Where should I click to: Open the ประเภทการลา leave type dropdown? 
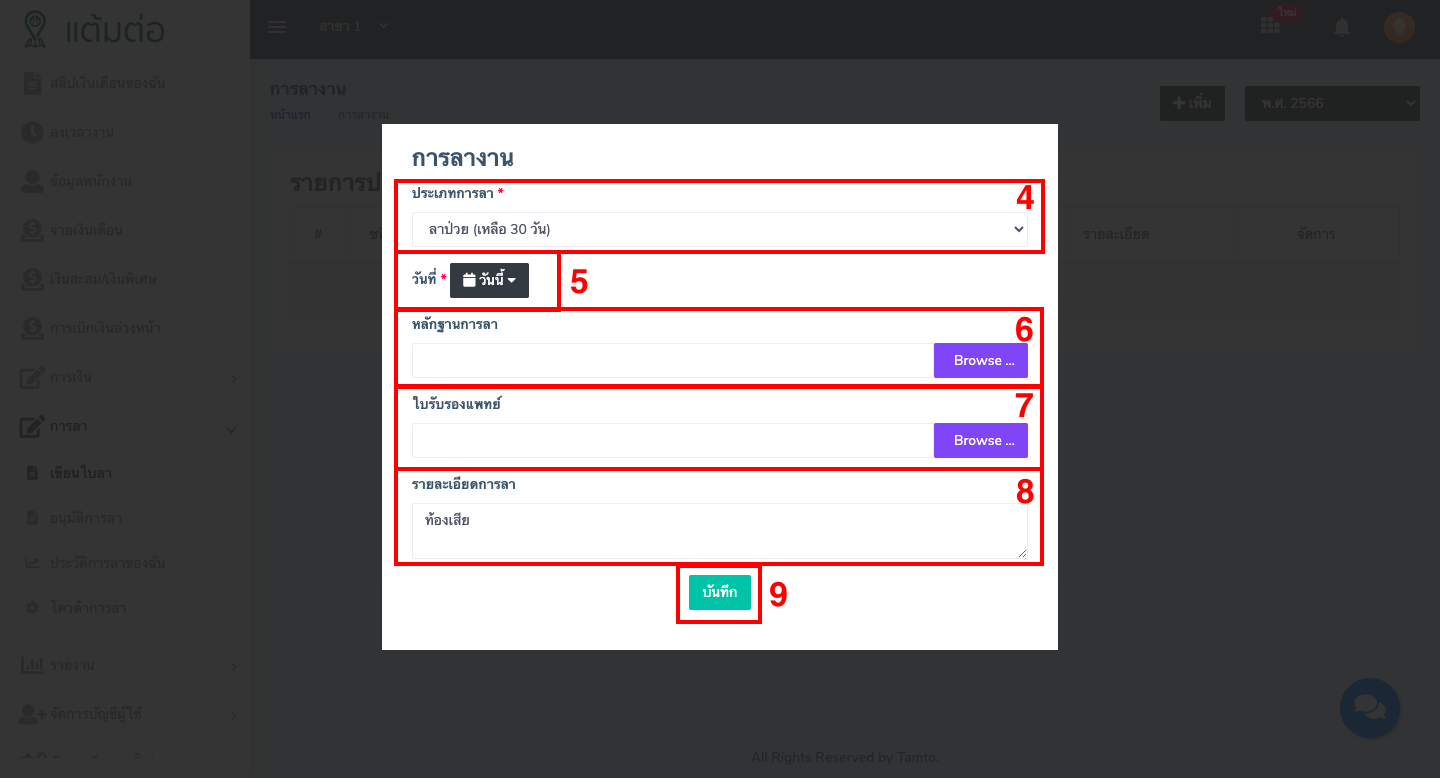click(719, 230)
